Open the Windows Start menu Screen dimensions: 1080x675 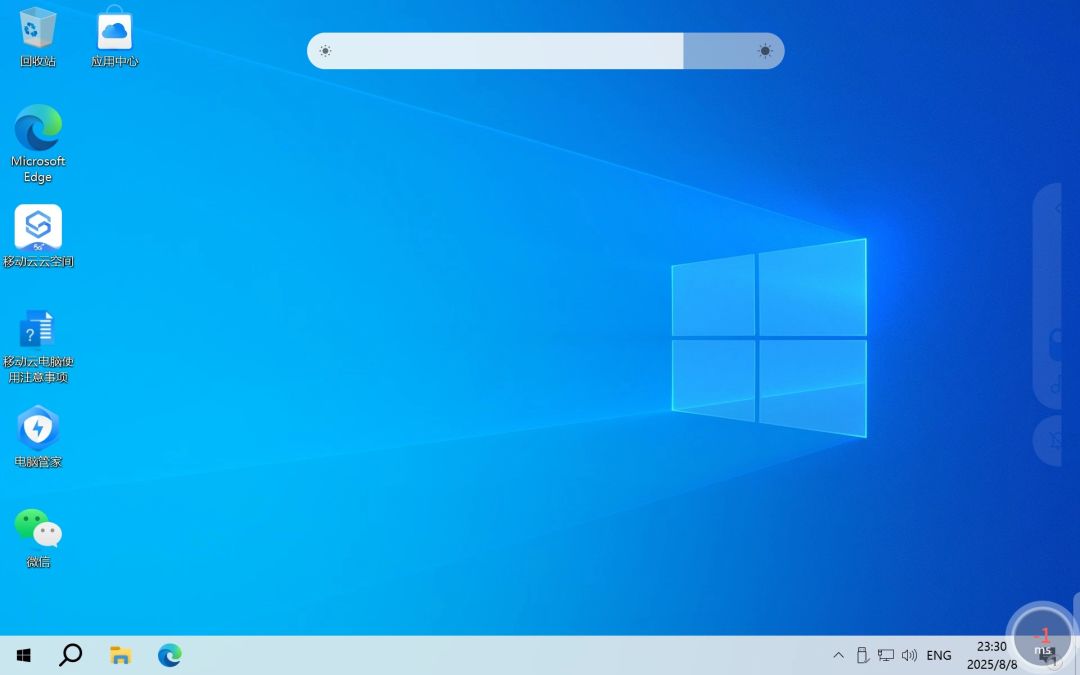pos(23,655)
